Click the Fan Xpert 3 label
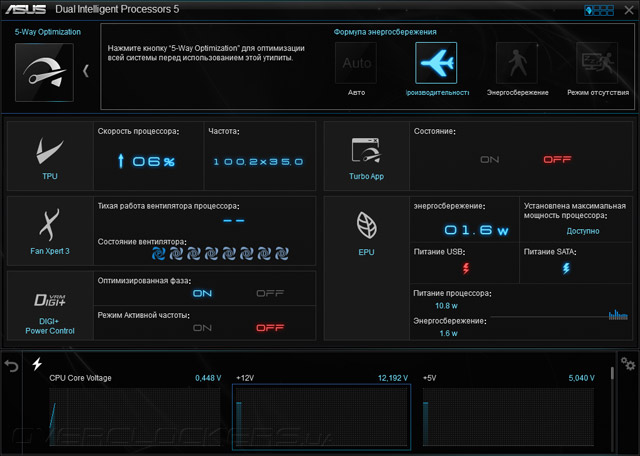This screenshot has width=640, height=456. point(50,251)
